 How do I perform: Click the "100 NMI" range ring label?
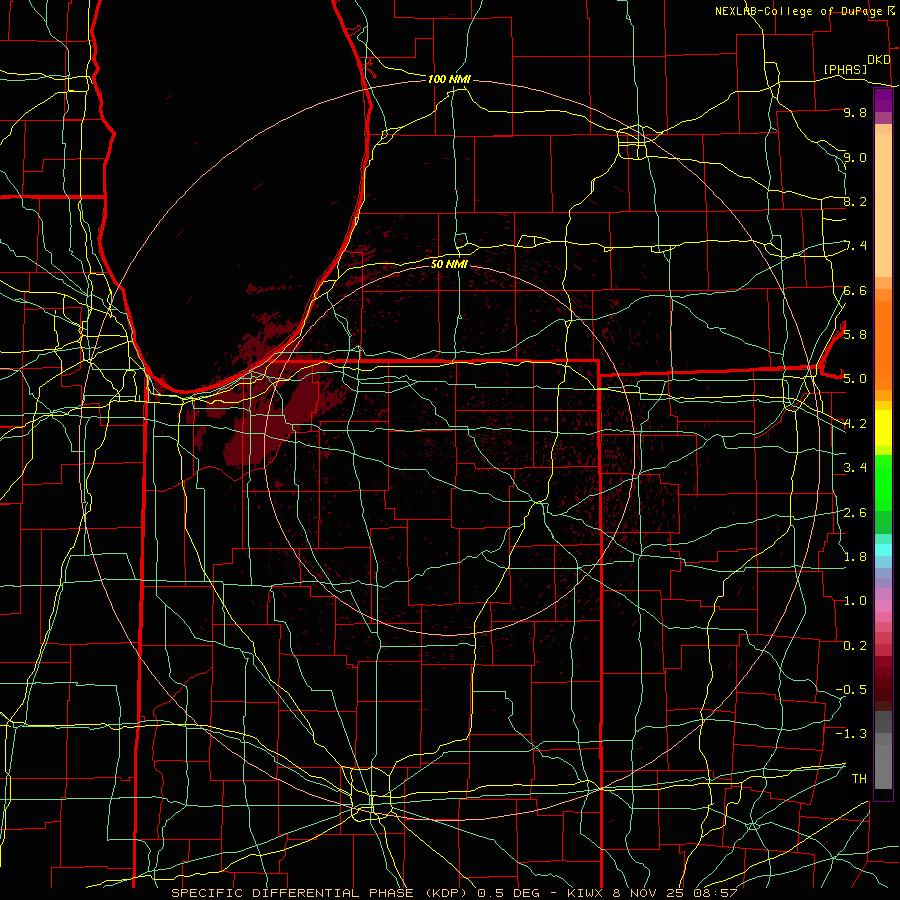tap(449, 79)
